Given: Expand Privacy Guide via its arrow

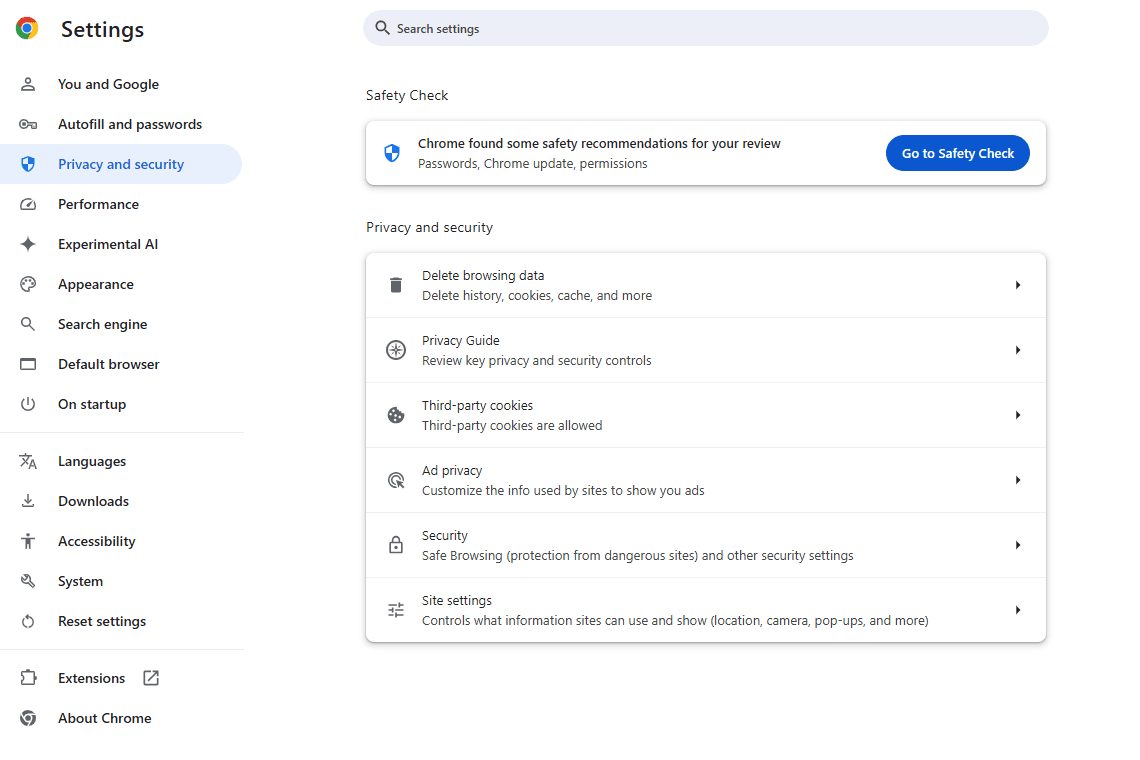Looking at the screenshot, I should [1018, 350].
